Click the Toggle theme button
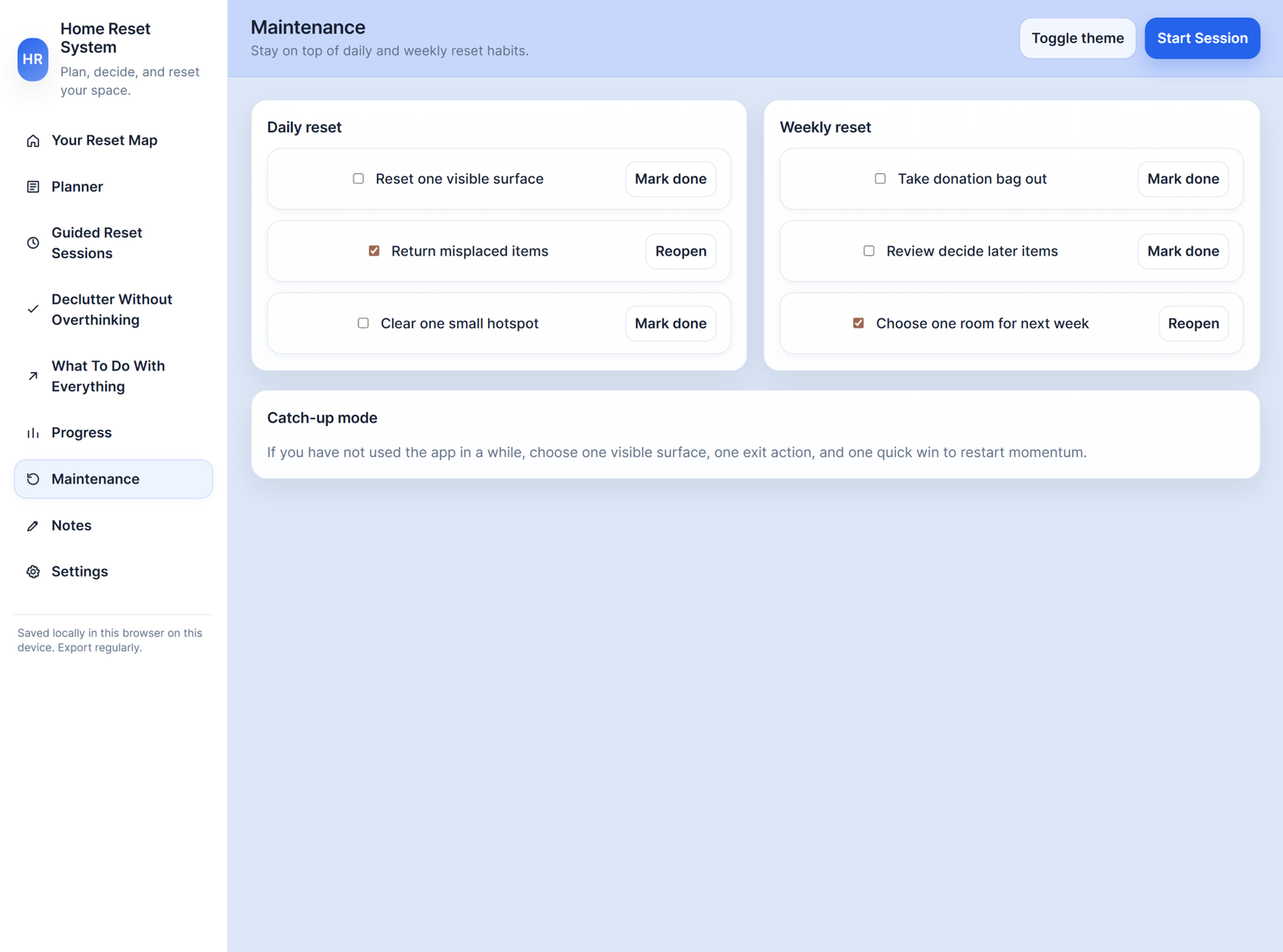 tap(1078, 38)
